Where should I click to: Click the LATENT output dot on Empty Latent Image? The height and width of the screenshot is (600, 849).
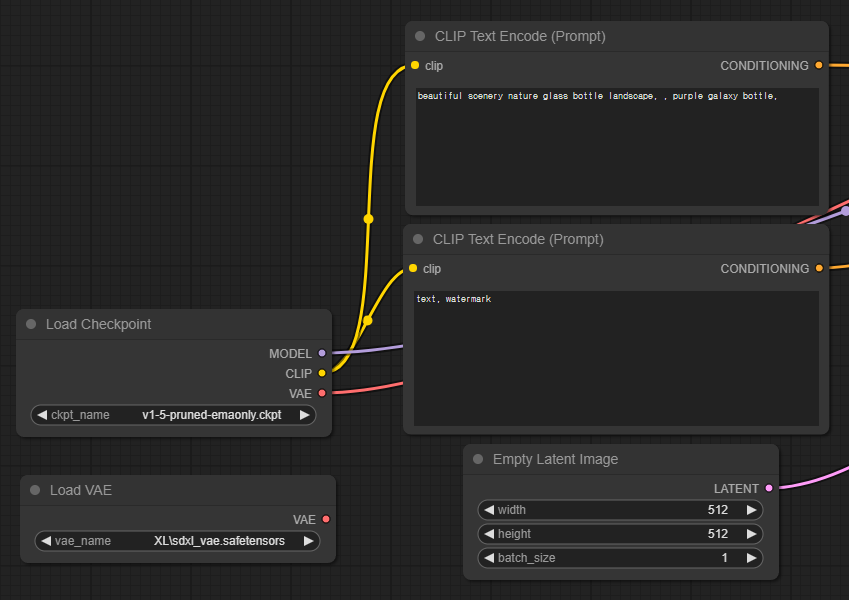point(767,488)
